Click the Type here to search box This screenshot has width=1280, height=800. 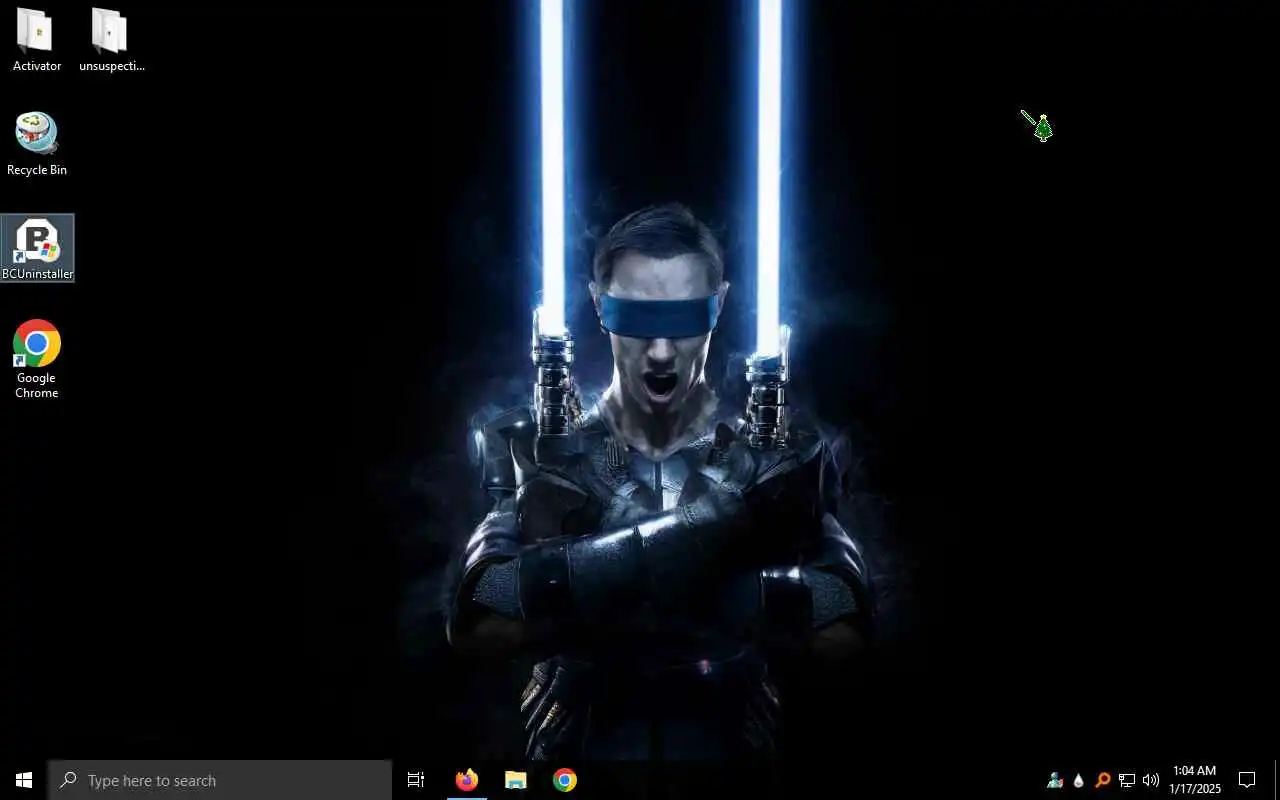[220, 780]
